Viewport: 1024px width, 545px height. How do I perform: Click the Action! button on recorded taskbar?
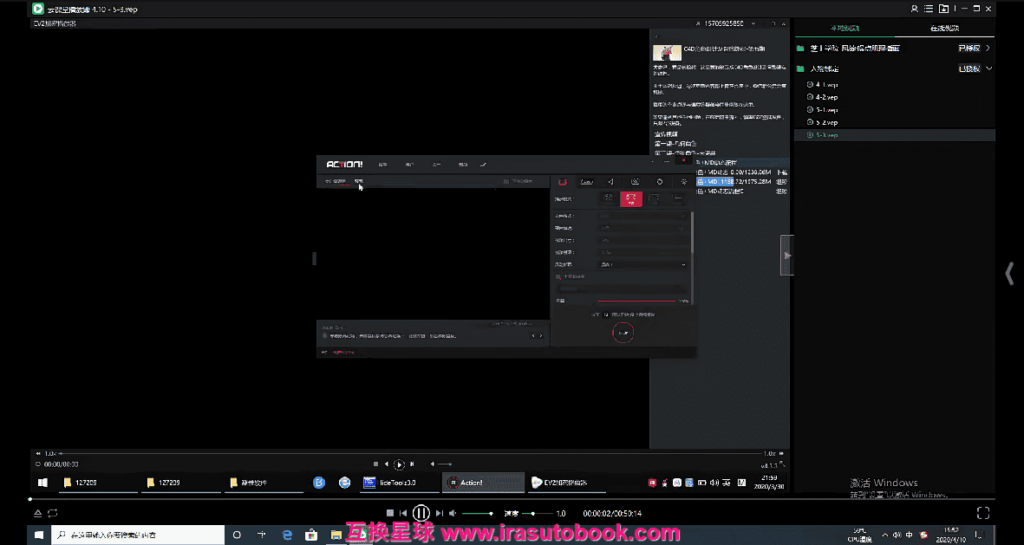(483, 482)
